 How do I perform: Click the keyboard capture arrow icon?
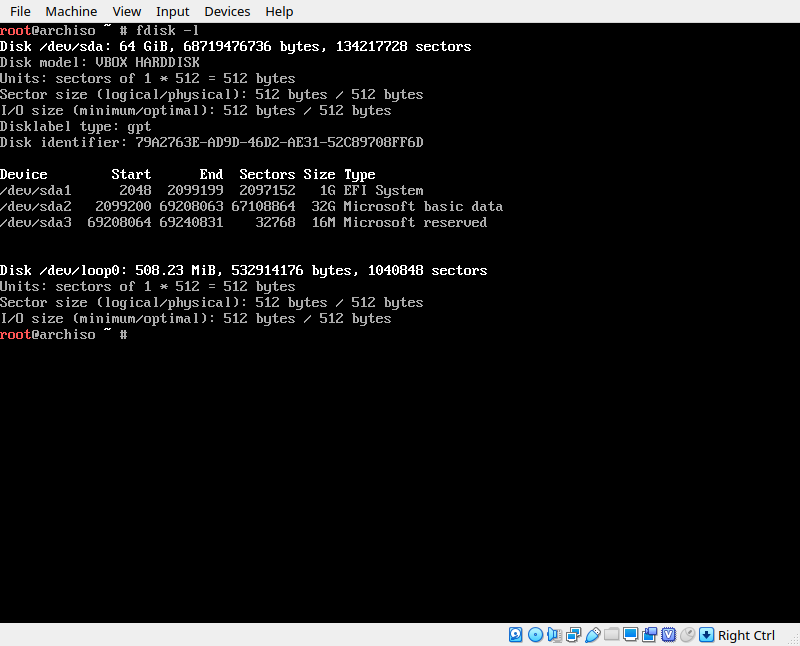(x=707, y=635)
